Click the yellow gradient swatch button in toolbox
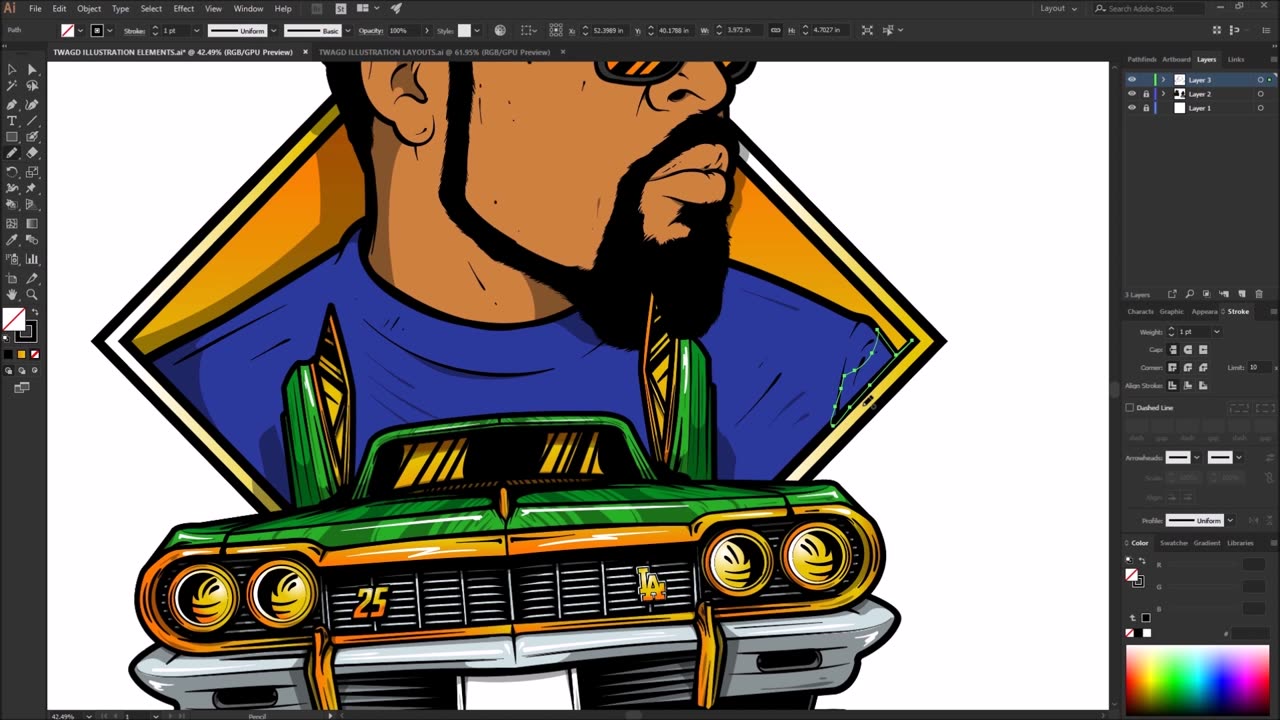1280x720 pixels. point(21,354)
